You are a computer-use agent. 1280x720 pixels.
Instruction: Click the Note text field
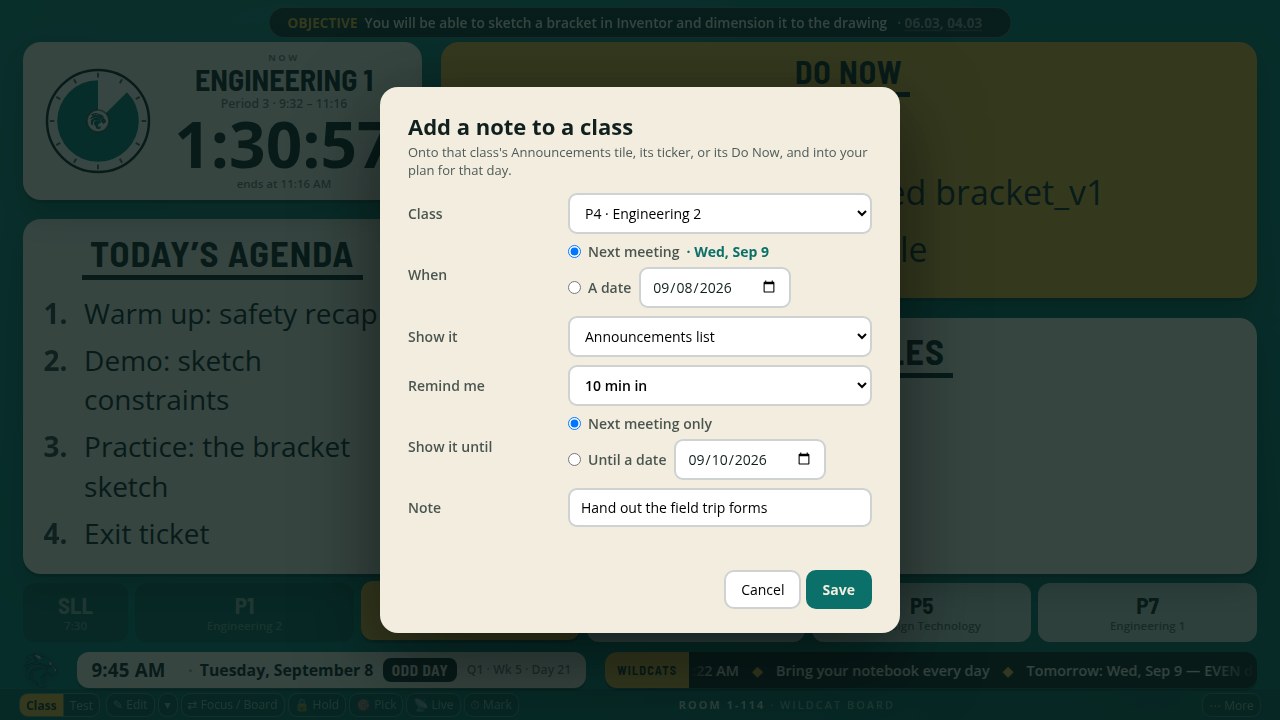point(720,508)
